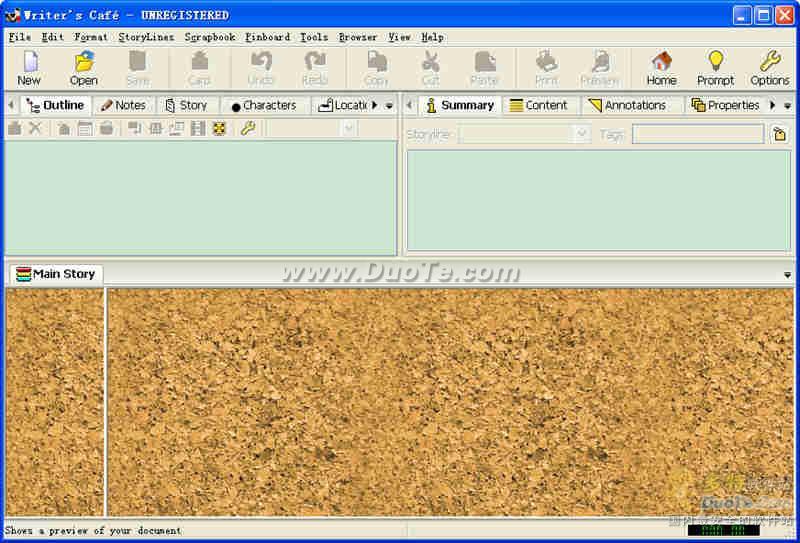Viewport: 800px width, 543px height.
Task: Click the X delete icon in outline toolbar
Action: tap(35, 129)
